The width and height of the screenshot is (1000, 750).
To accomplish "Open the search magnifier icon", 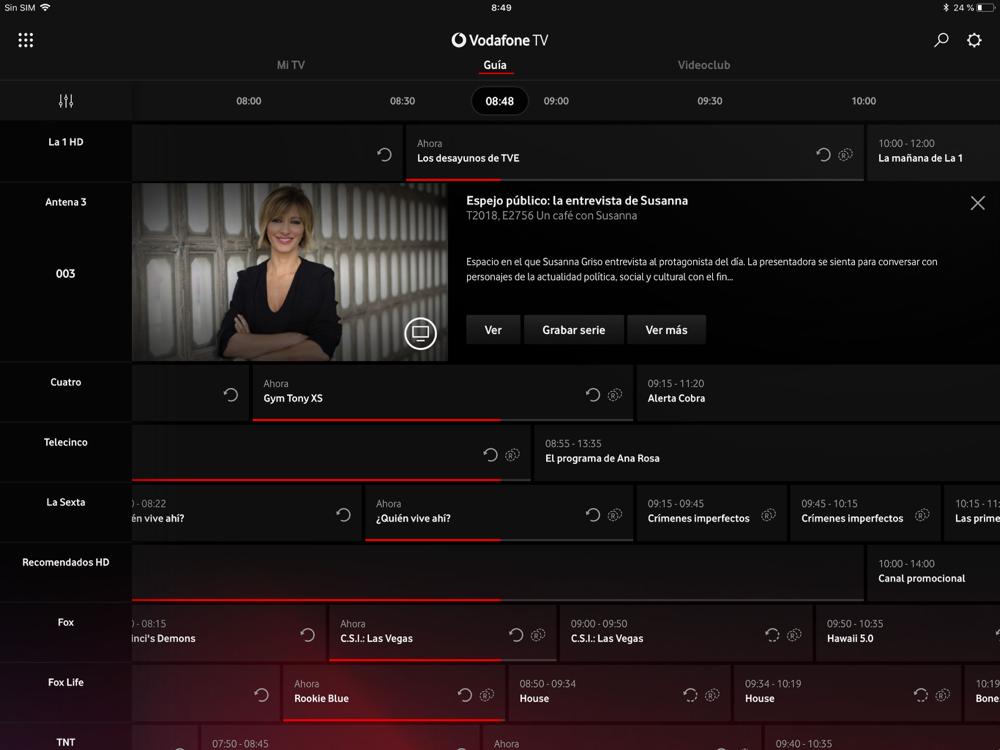I will [941, 40].
